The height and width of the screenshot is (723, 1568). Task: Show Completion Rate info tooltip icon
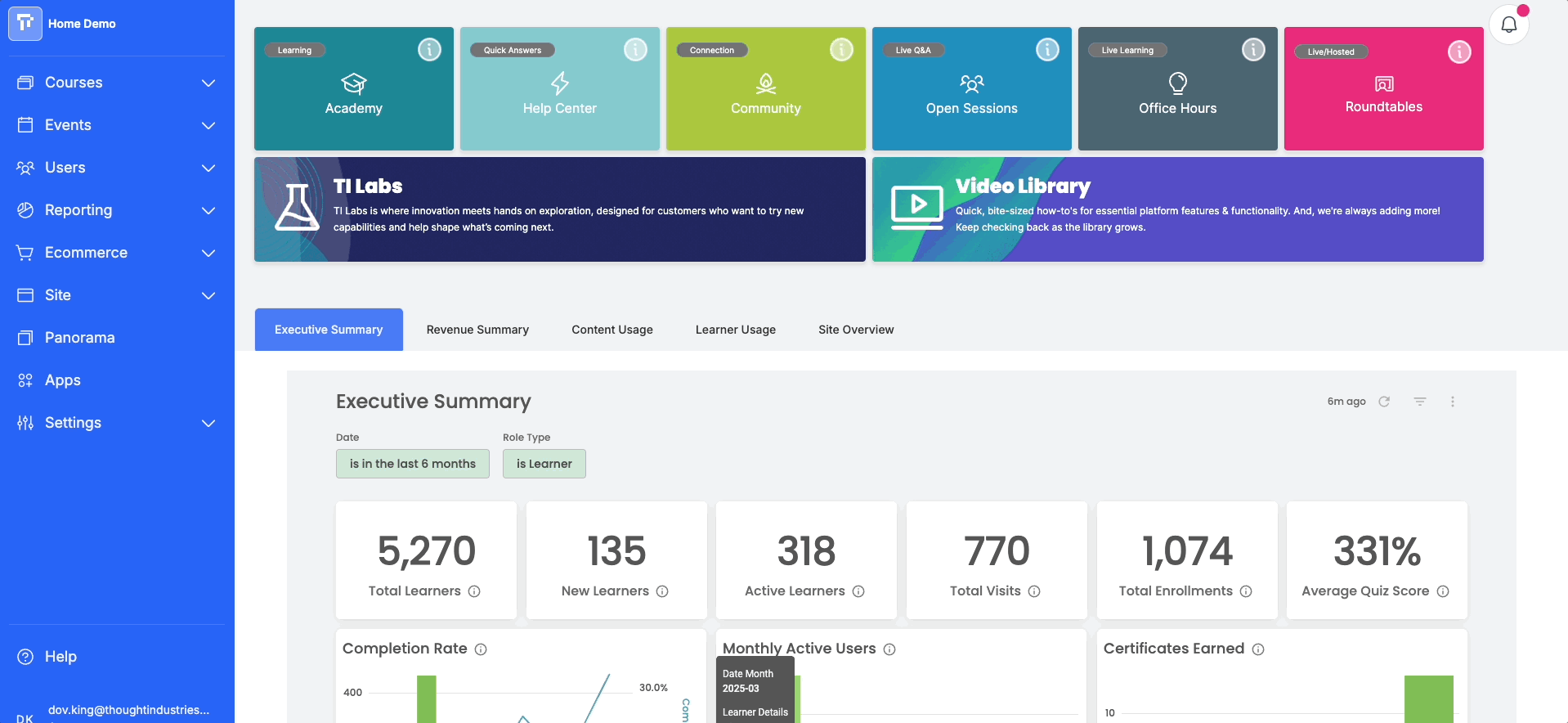[x=481, y=649]
